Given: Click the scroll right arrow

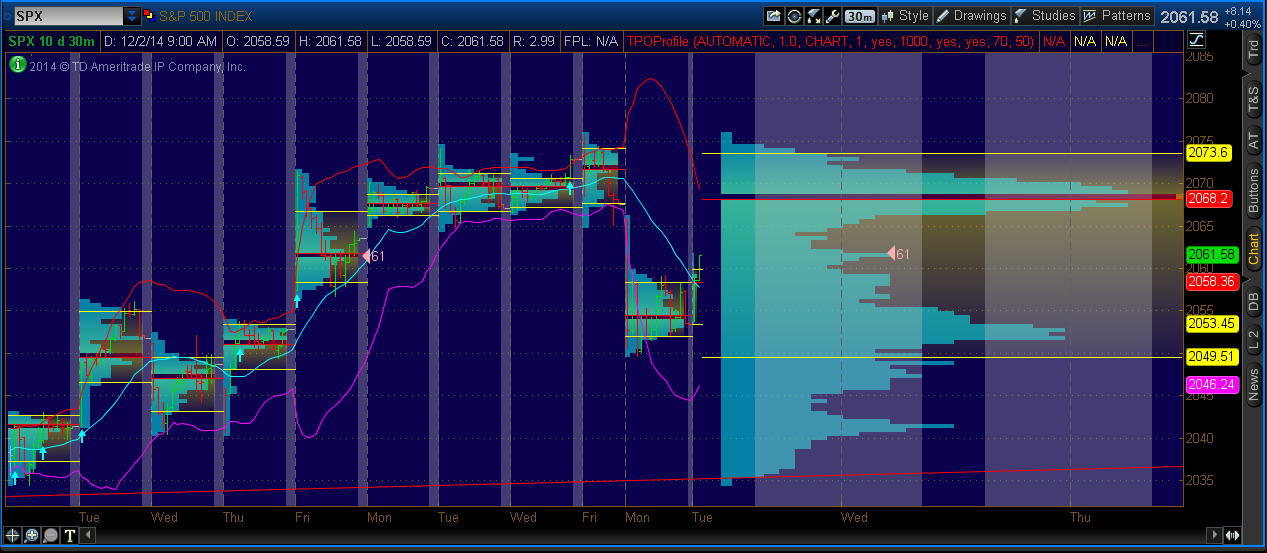Looking at the screenshot, I should (1215, 535).
